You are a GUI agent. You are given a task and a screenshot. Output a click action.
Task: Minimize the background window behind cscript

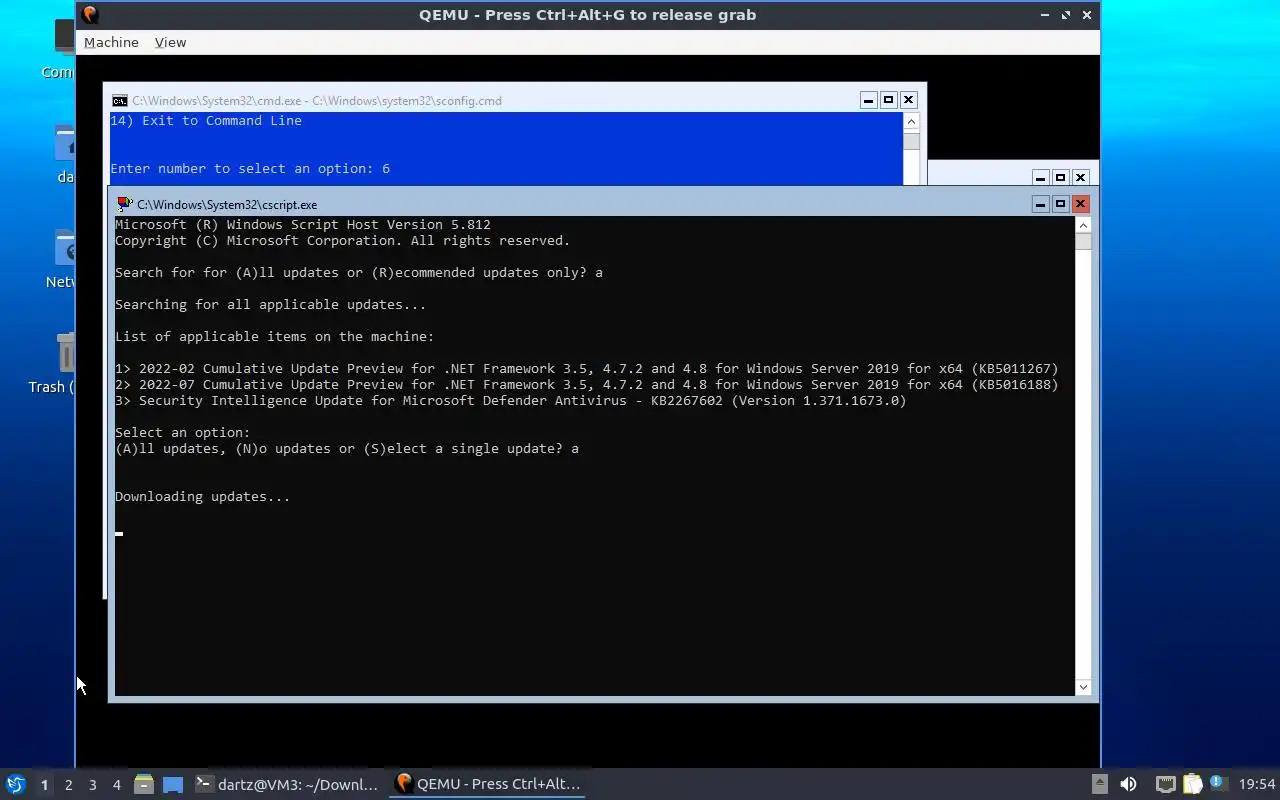pyautogui.click(x=1040, y=177)
